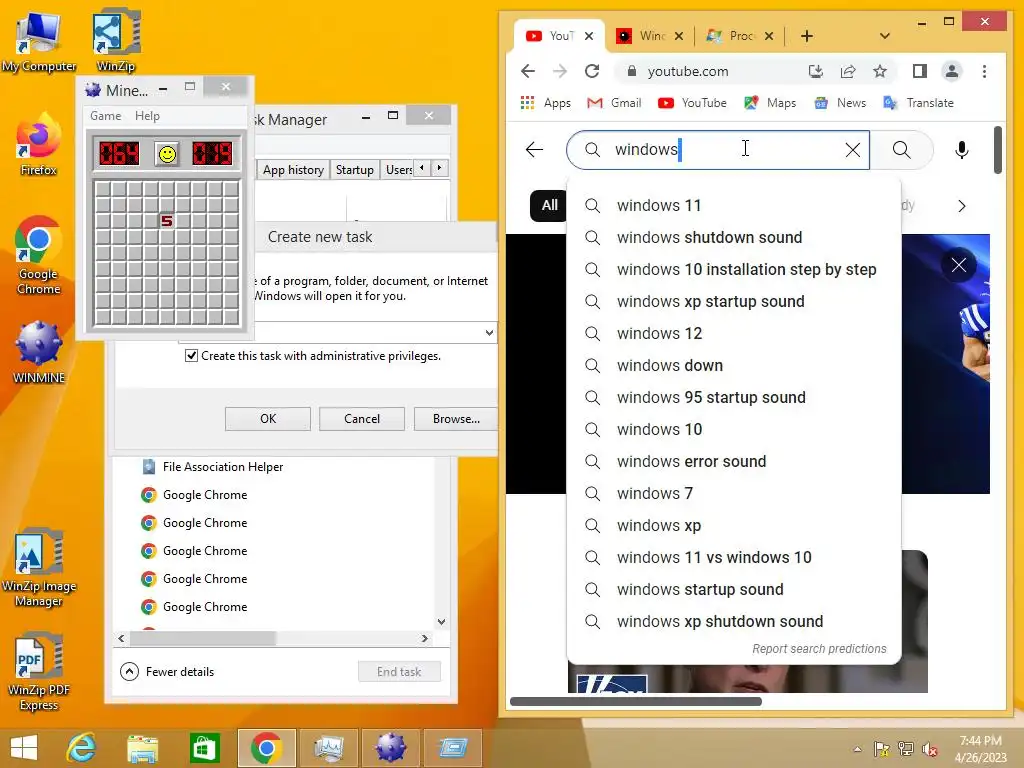
Task: Choose the 'windows xp startup sound' suggestion
Action: click(x=734, y=301)
